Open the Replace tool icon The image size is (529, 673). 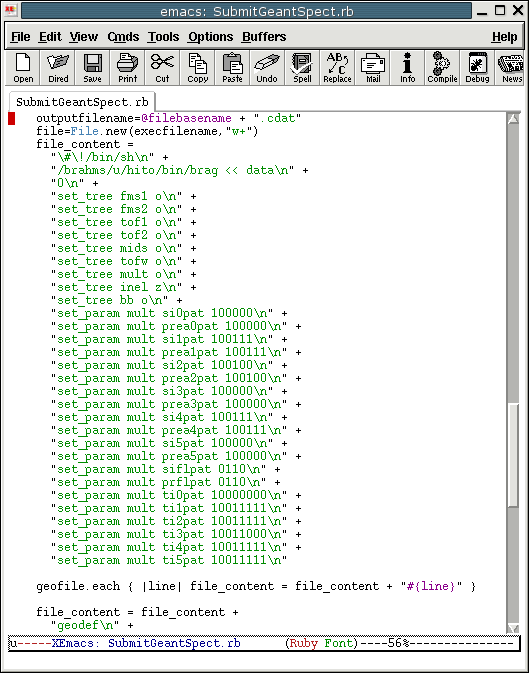[337, 67]
